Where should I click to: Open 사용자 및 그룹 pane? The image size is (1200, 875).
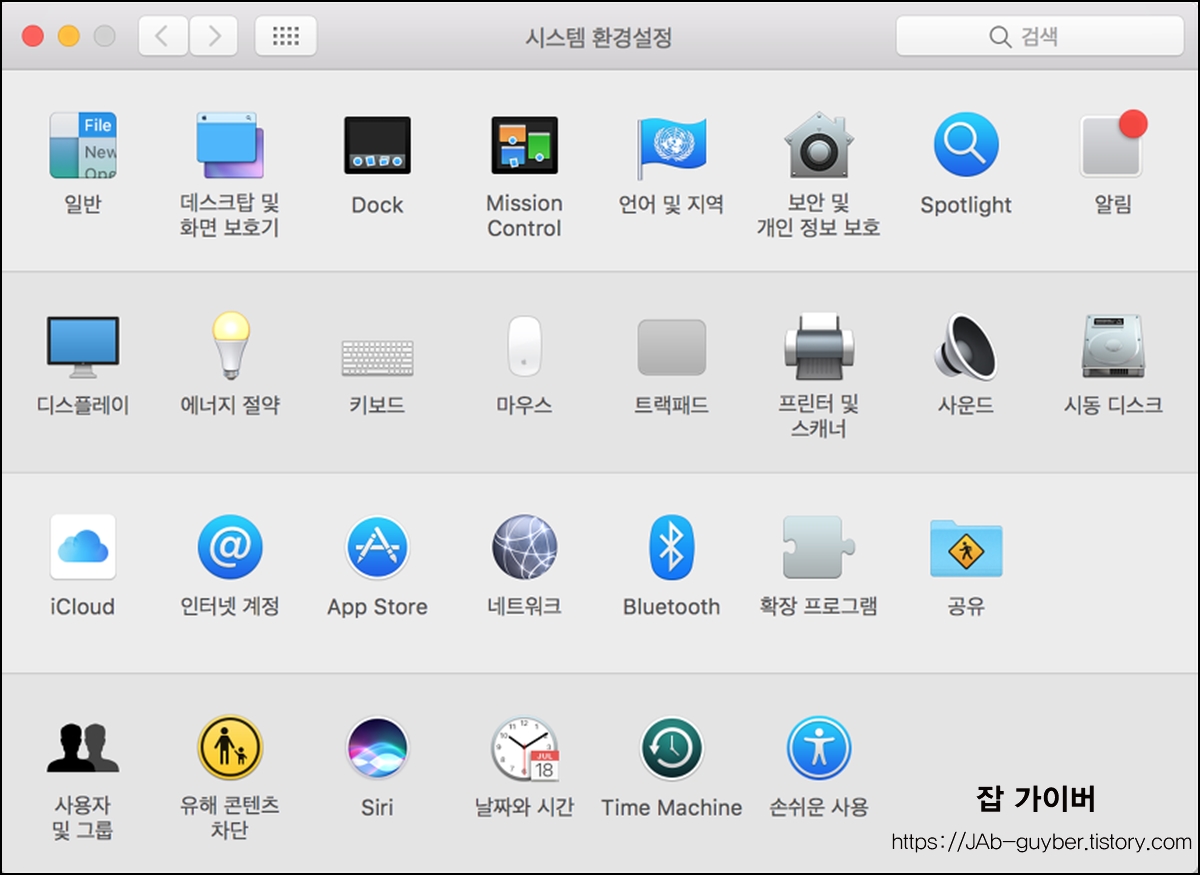pos(83,748)
